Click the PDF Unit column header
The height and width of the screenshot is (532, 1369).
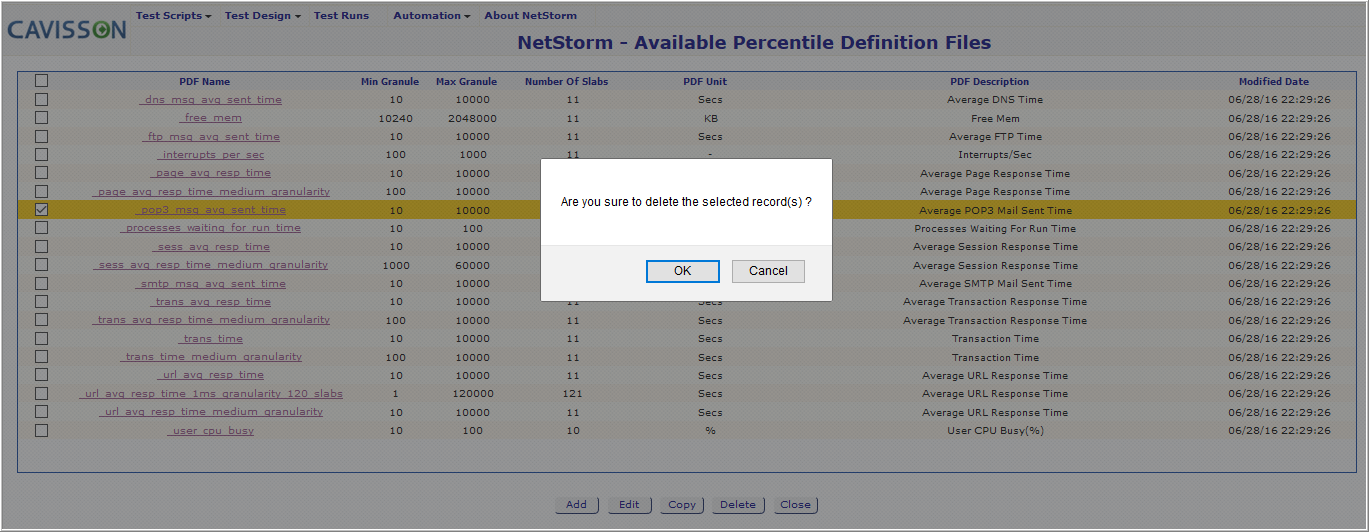(705, 82)
